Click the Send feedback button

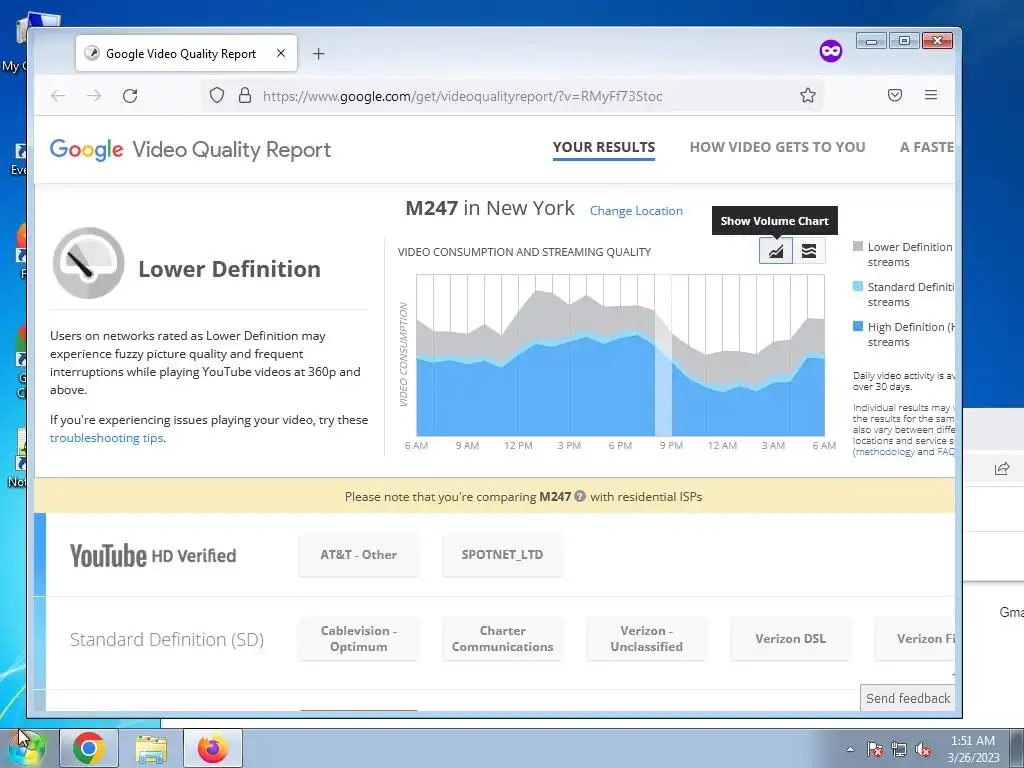pyautogui.click(x=908, y=698)
